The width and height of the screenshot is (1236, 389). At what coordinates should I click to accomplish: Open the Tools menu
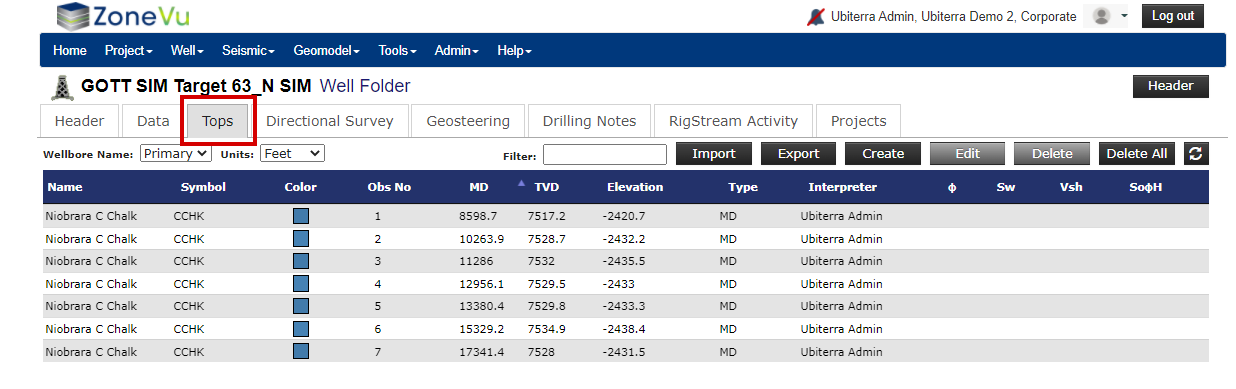tap(398, 50)
